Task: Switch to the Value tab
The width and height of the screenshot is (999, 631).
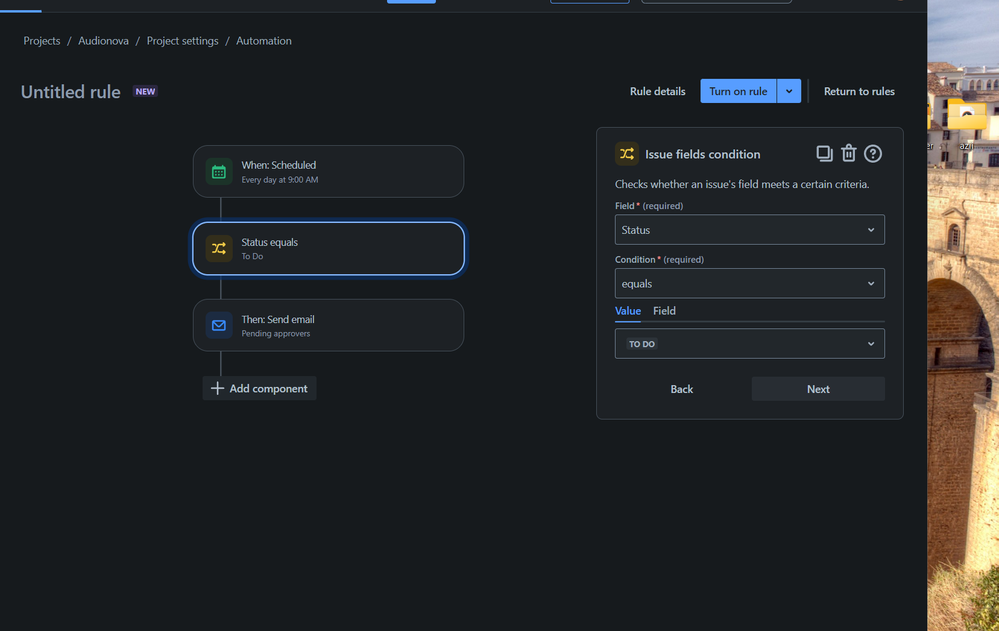Action: [628, 311]
